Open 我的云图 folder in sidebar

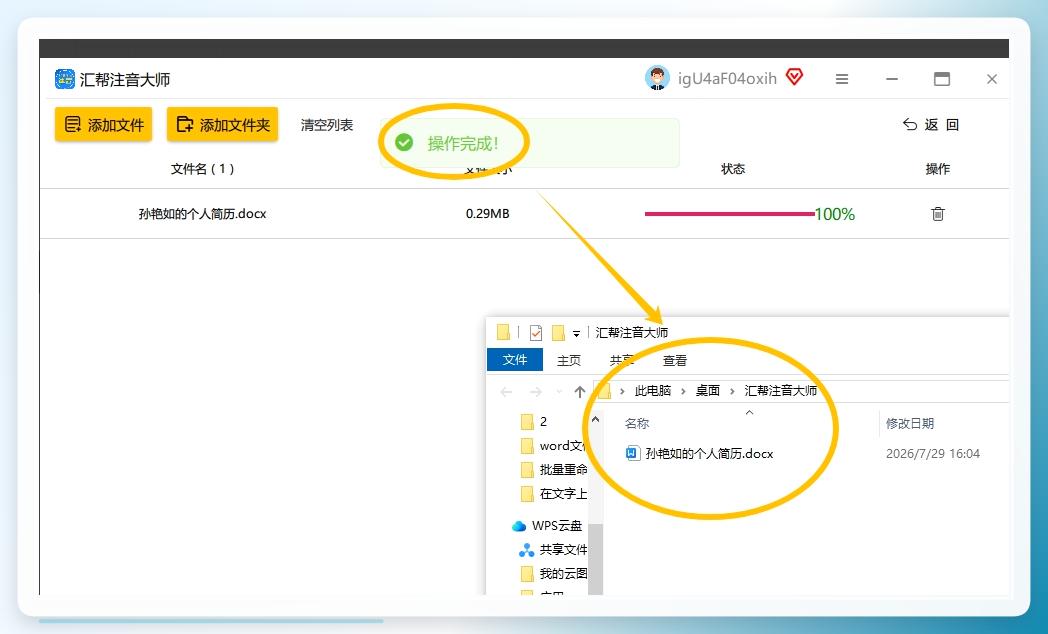(x=553, y=574)
